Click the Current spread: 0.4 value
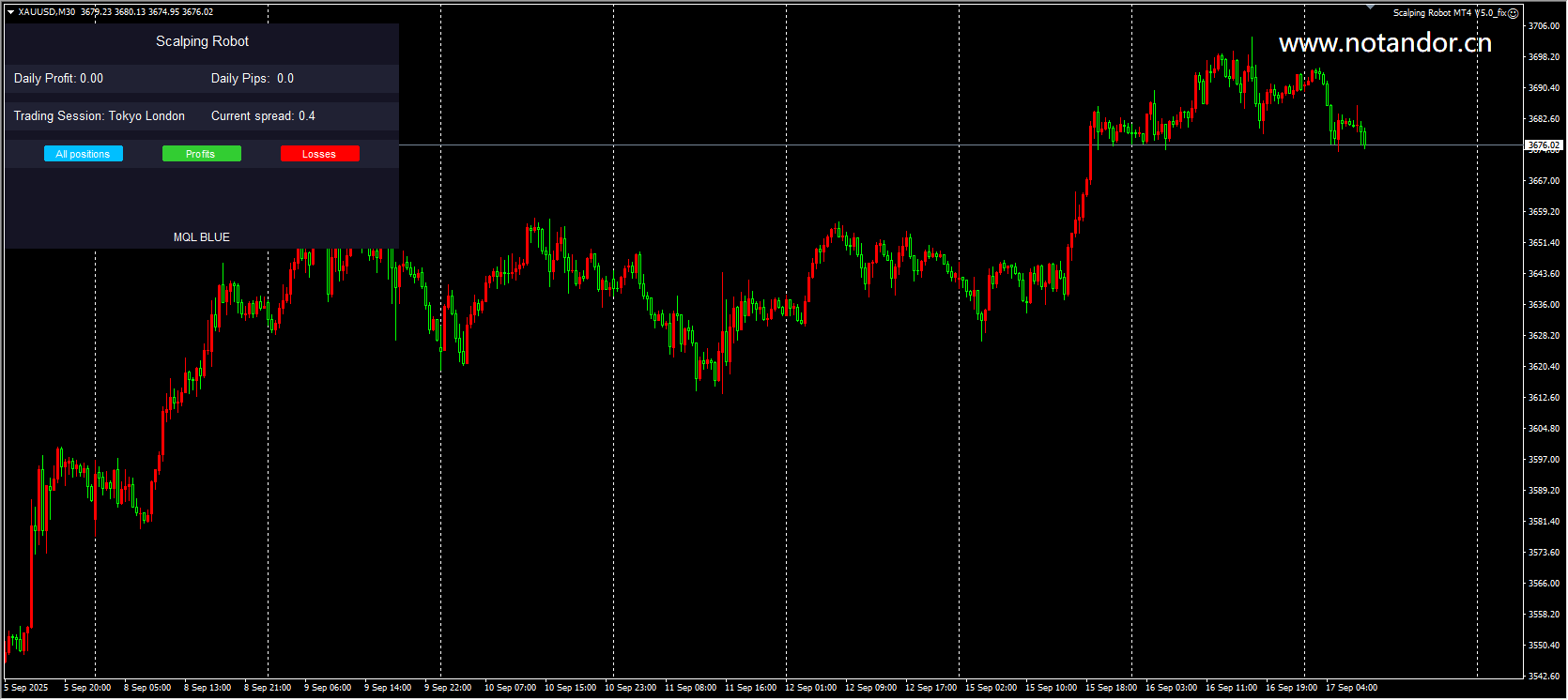The width and height of the screenshot is (1568, 700). coord(263,116)
